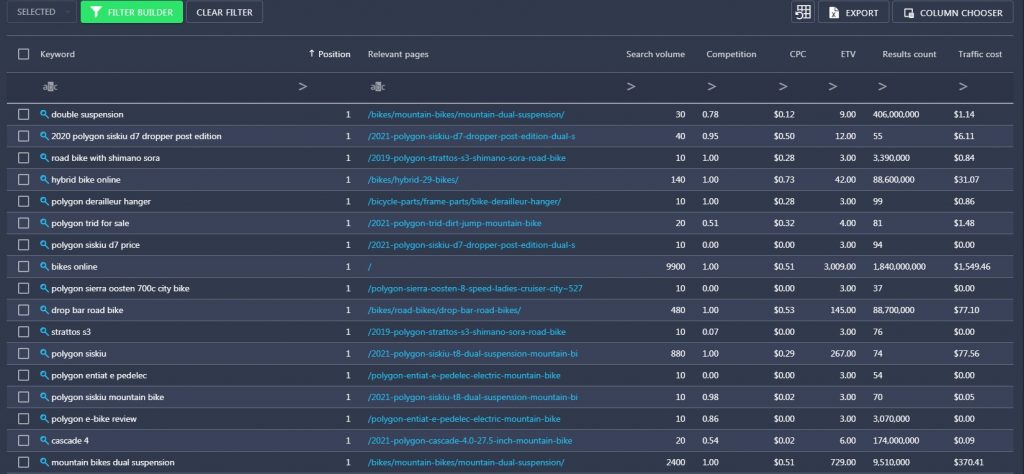The height and width of the screenshot is (474, 1024).
Task: Sort by Search volume column header
Action: [x=655, y=54]
